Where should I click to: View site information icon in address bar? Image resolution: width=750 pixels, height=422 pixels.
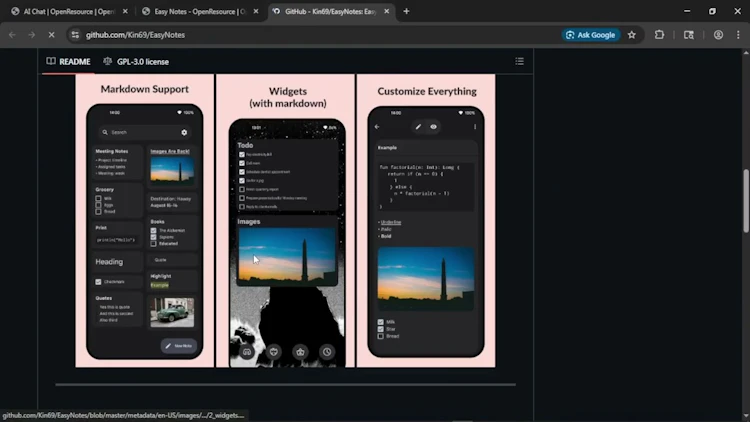coord(75,34)
